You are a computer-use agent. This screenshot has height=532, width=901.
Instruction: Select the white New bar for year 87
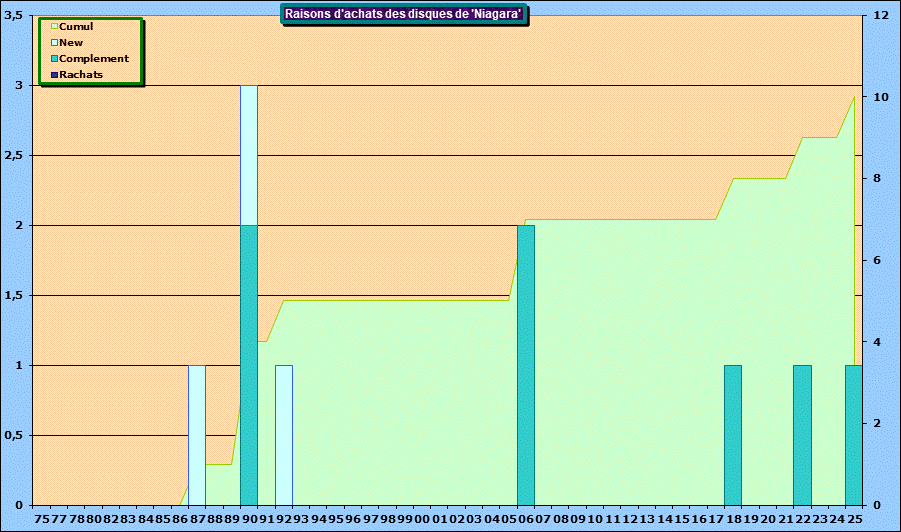click(197, 435)
